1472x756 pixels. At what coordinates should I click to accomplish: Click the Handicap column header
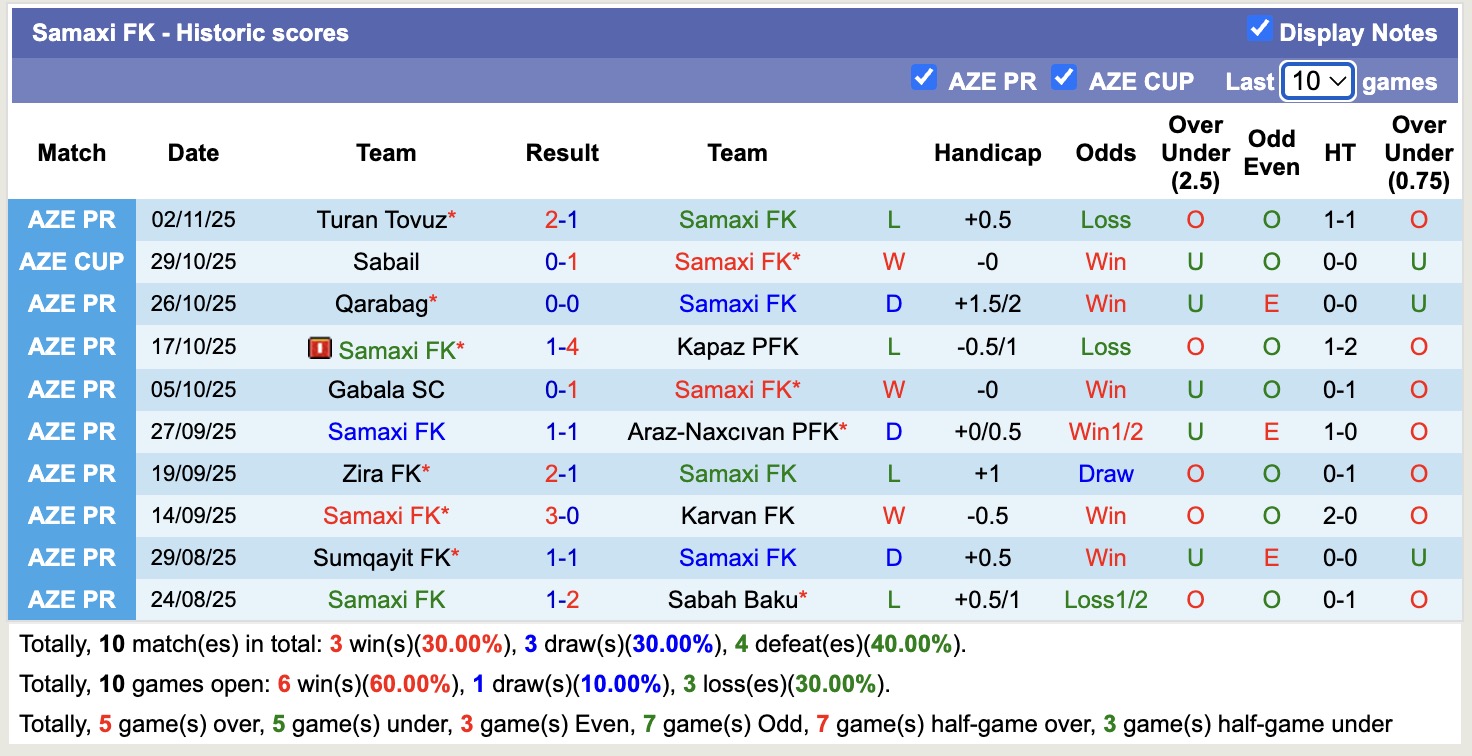987,153
